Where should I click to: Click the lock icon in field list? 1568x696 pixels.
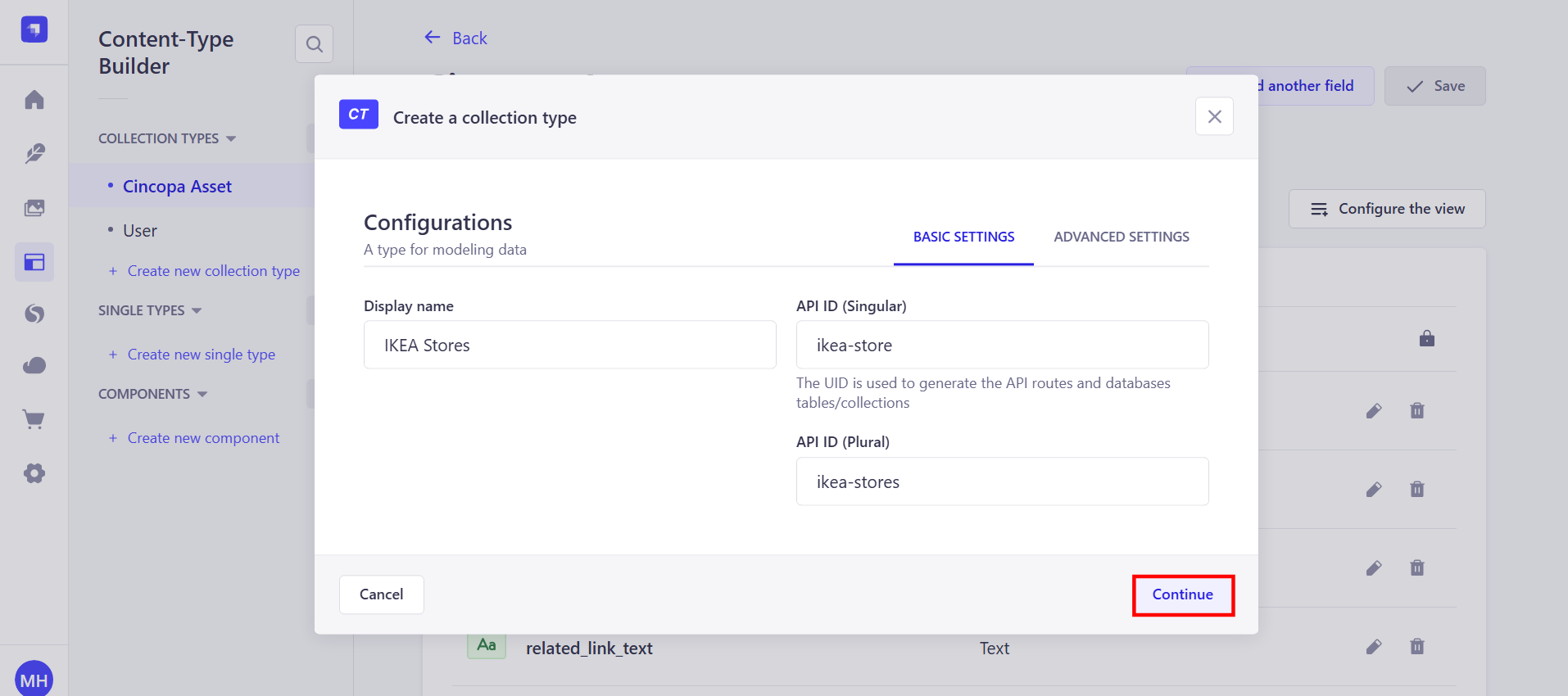point(1427,338)
